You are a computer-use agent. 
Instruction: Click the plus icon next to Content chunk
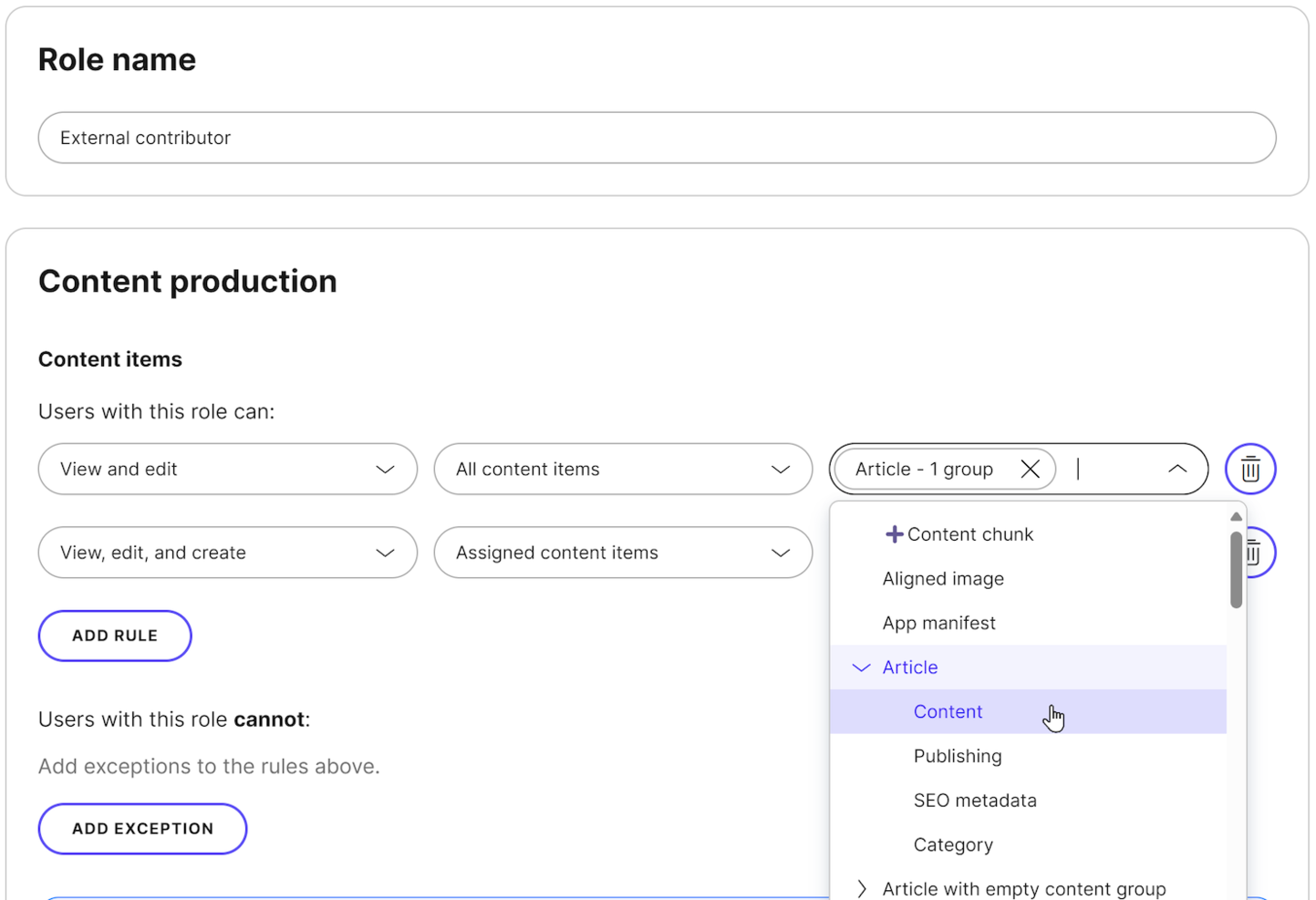895,533
